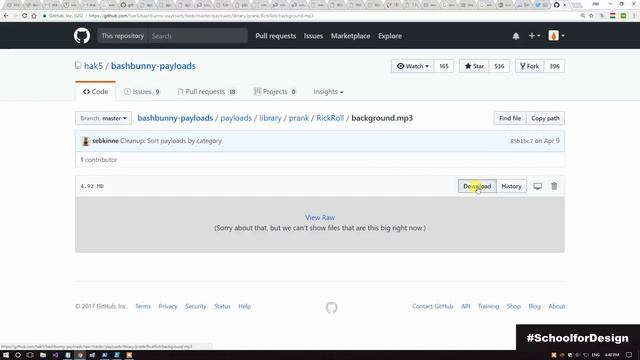Navigate to payloads breadcrumb folder

[x=236, y=118]
